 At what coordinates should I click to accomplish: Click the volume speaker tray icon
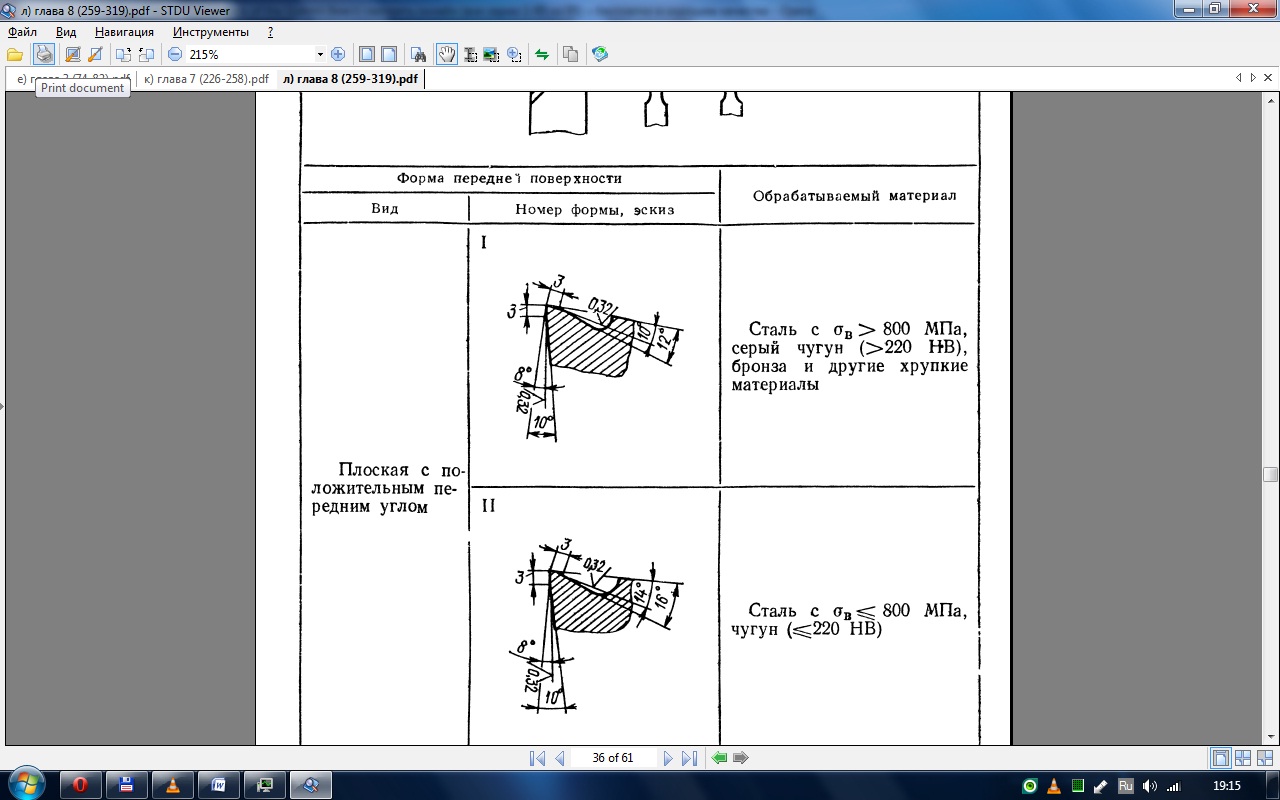(x=1150, y=786)
